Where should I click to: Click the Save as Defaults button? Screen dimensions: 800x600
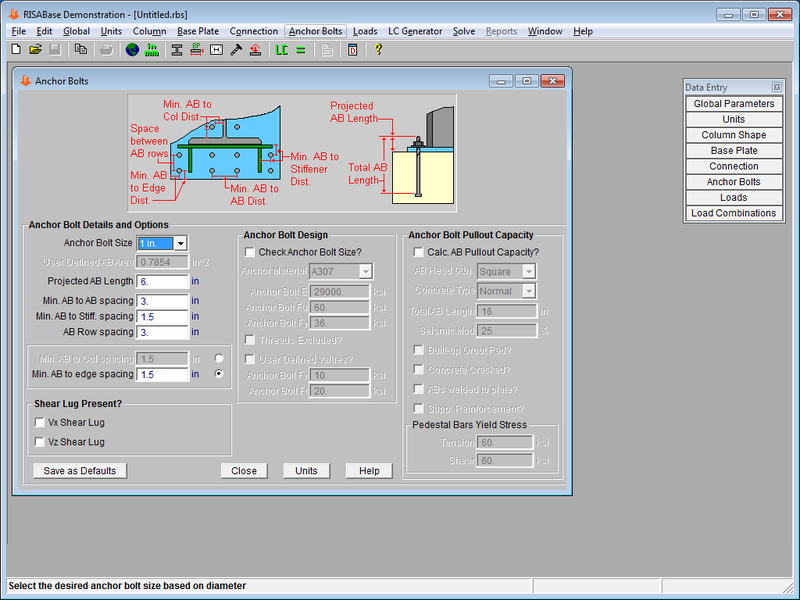80,470
